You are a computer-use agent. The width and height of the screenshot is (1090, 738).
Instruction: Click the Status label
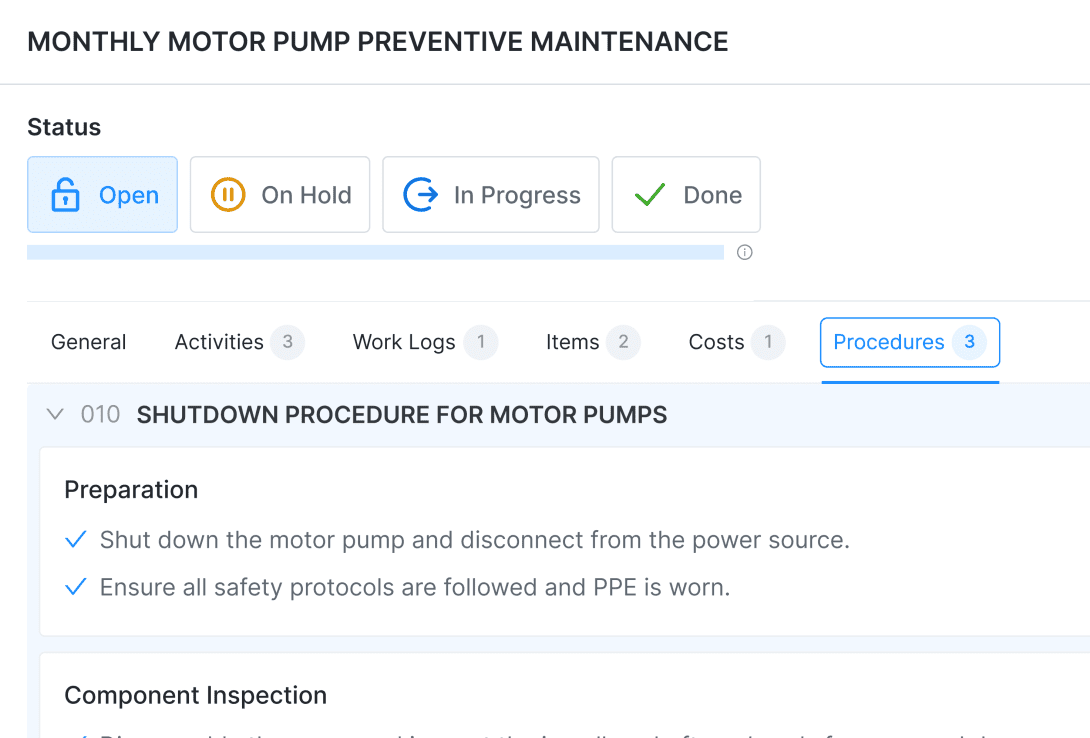[64, 127]
